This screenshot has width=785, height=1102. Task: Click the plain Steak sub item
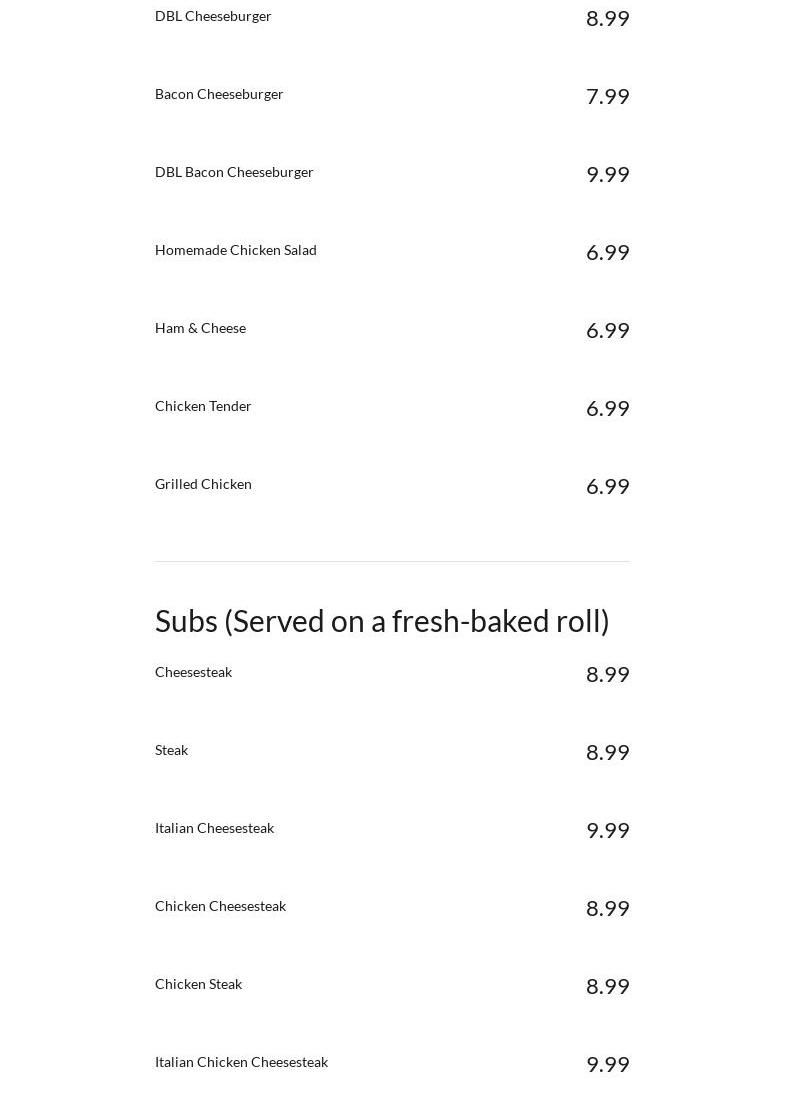point(171,750)
